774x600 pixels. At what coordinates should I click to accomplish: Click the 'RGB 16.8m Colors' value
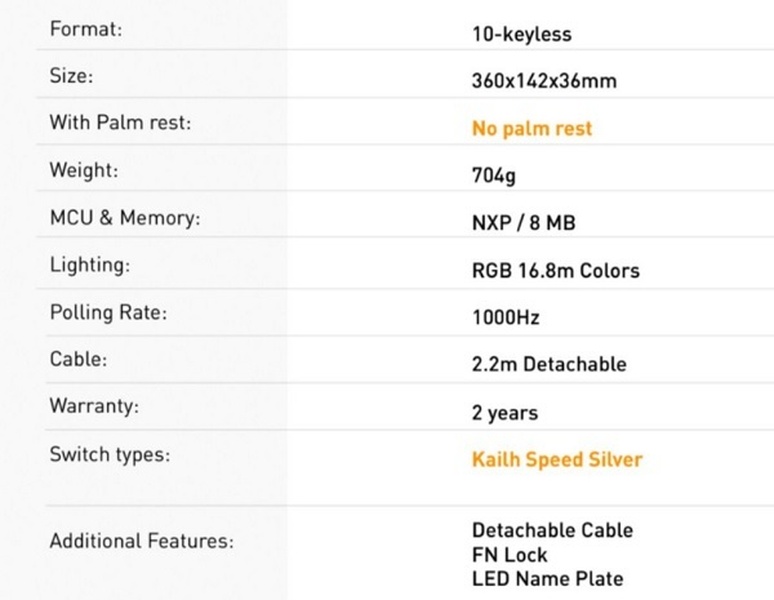[x=555, y=270]
